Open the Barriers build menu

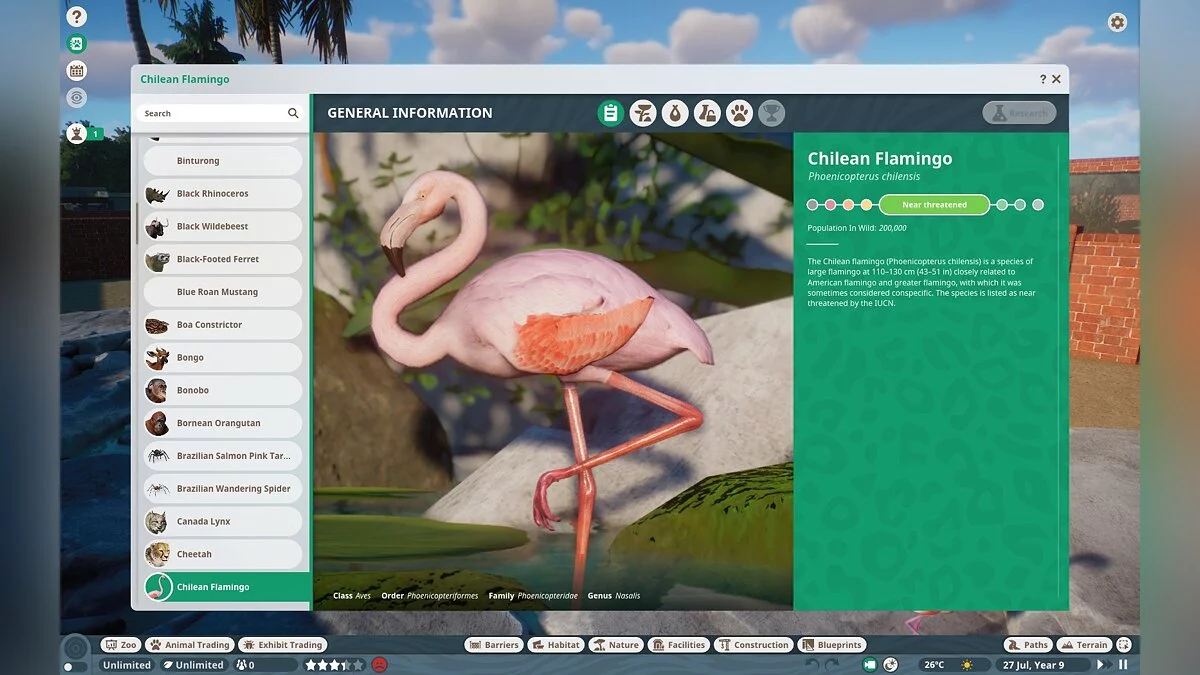493,644
